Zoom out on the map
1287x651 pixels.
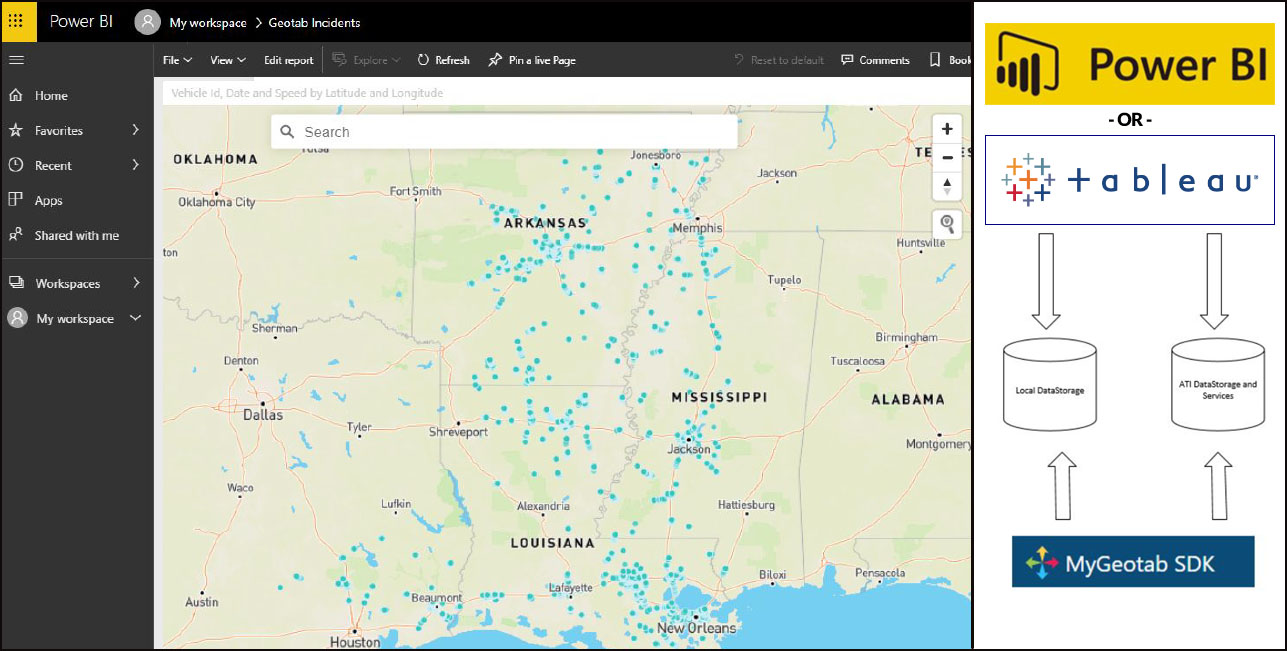[x=947, y=157]
